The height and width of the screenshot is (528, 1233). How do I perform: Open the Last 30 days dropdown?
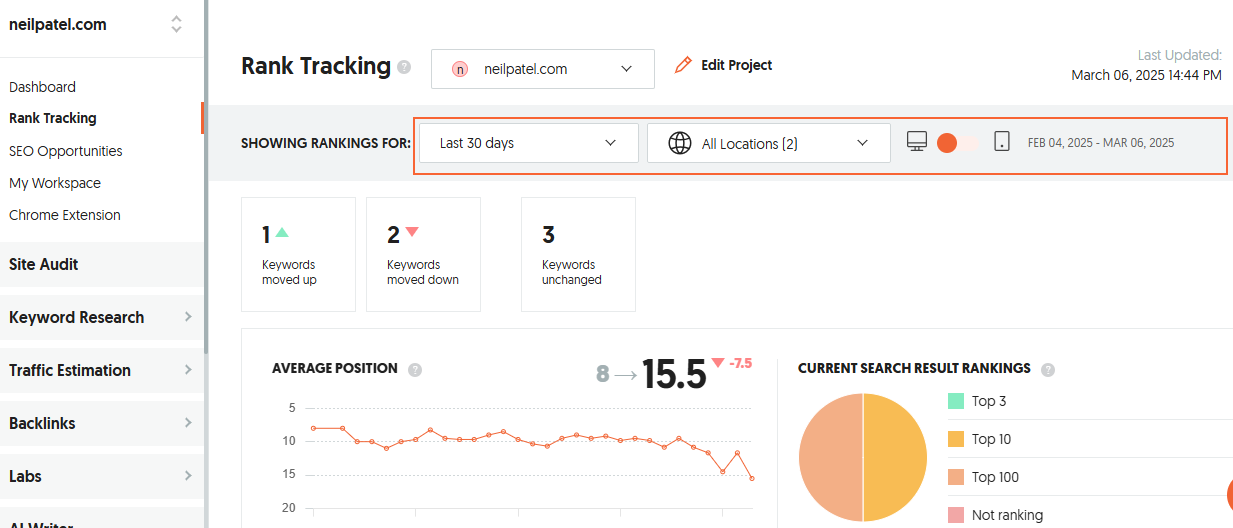tap(528, 143)
